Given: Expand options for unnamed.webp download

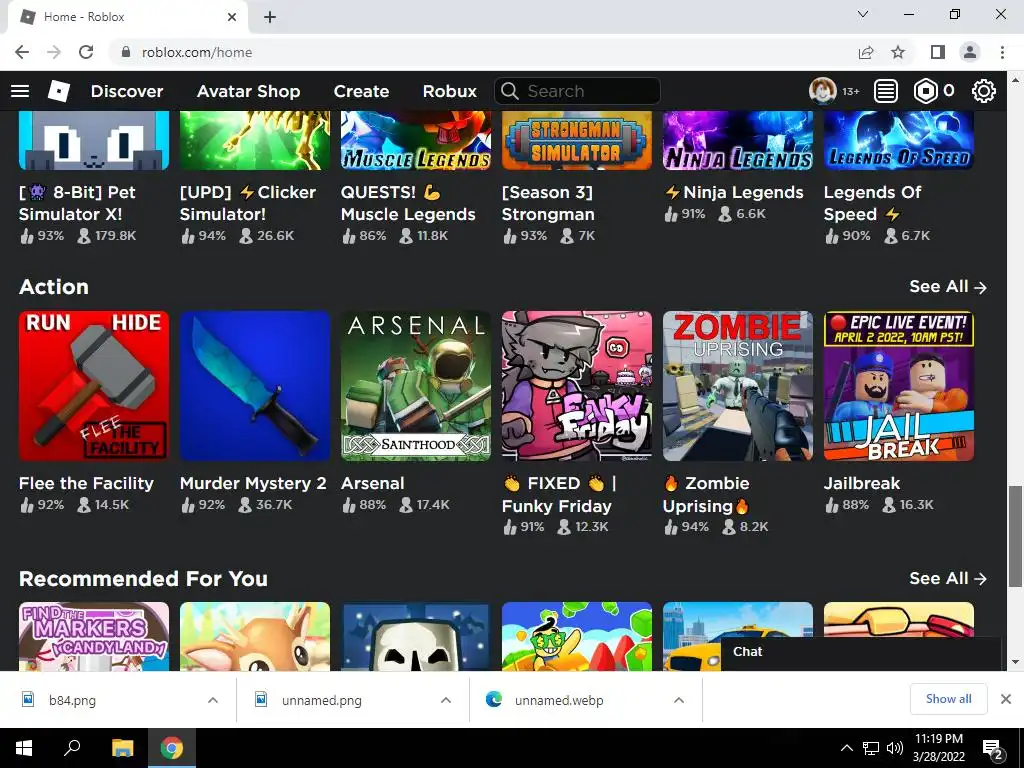Looking at the screenshot, I should [679, 700].
